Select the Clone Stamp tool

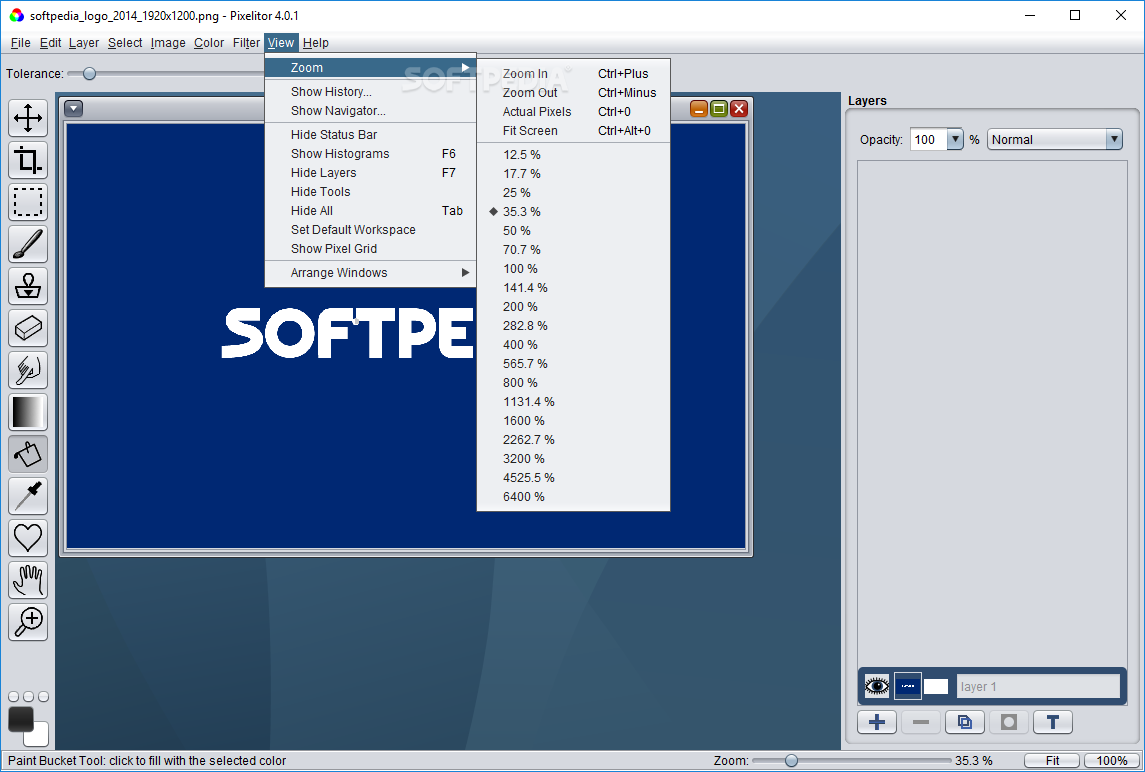click(28, 286)
